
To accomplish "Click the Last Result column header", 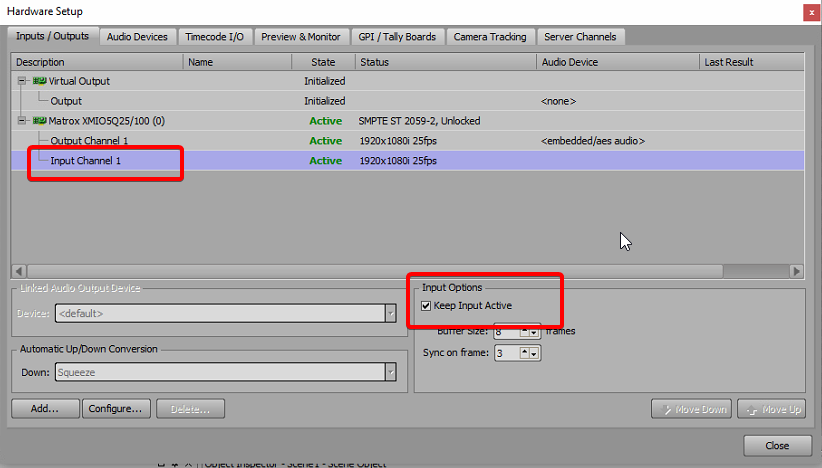I will (751, 62).
